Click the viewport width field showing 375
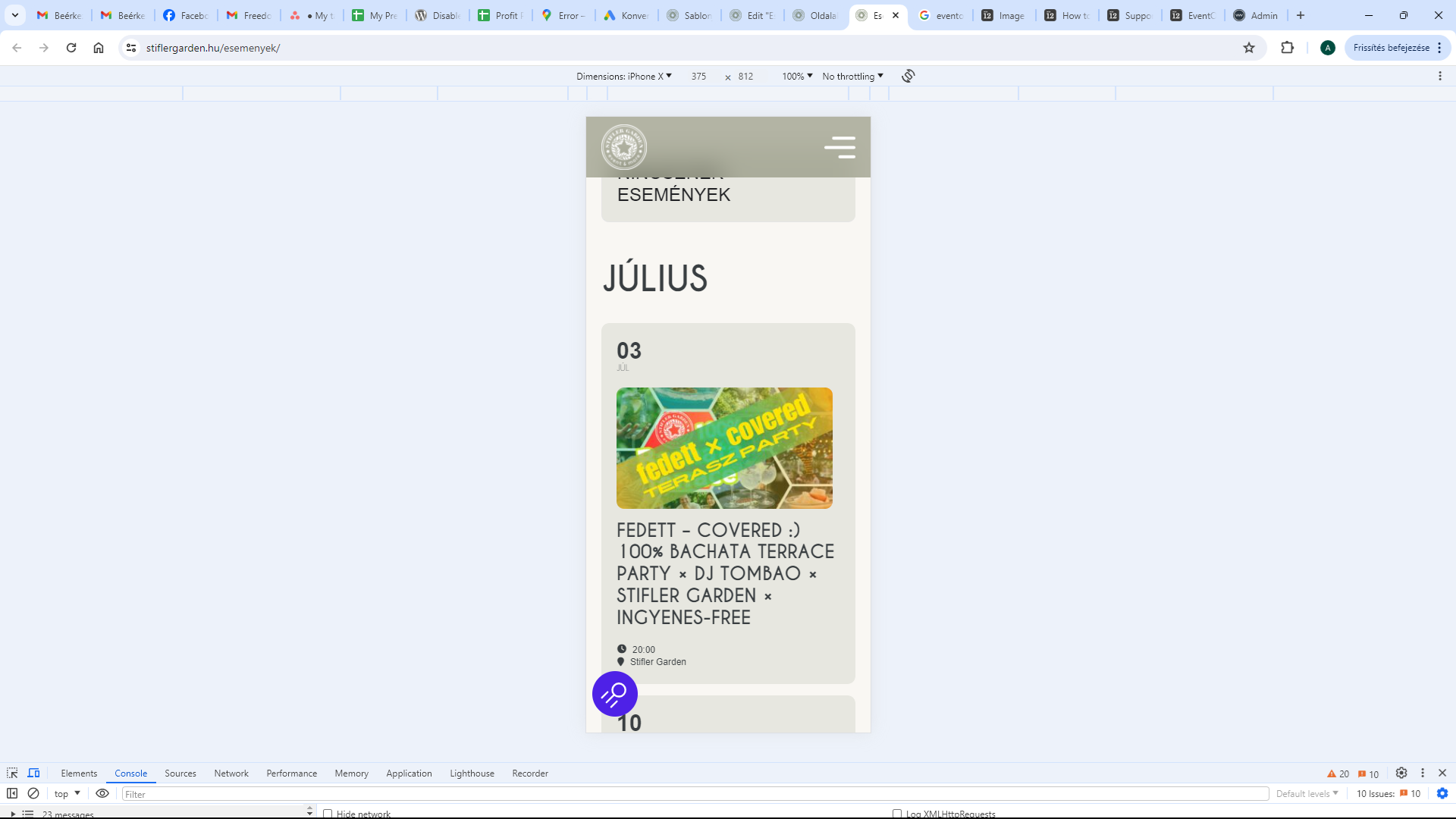 tap(698, 76)
